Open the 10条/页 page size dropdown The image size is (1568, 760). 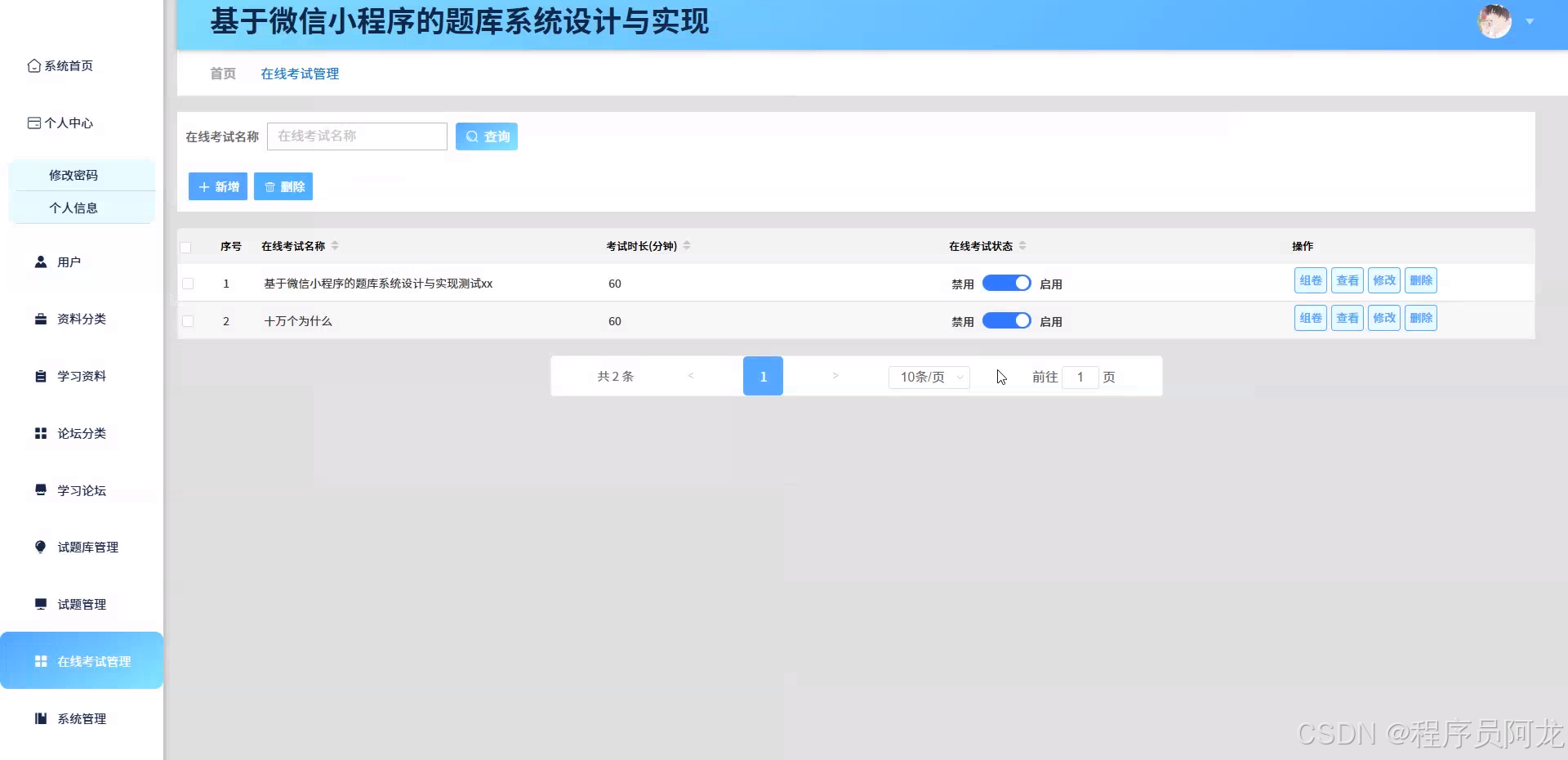(x=929, y=377)
